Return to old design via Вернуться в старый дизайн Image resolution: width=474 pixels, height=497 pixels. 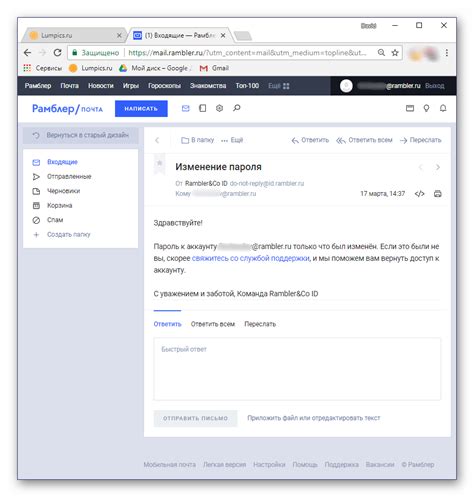[x=80, y=135]
